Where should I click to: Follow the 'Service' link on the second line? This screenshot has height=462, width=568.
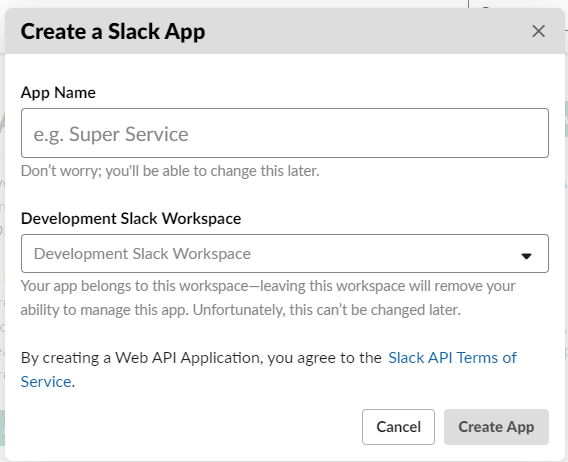[x=46, y=382]
